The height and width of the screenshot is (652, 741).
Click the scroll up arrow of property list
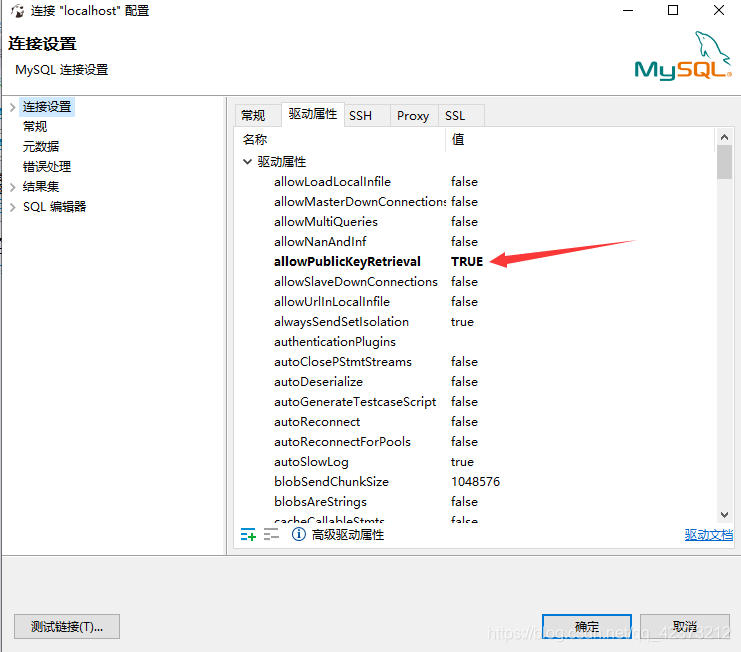[724, 137]
